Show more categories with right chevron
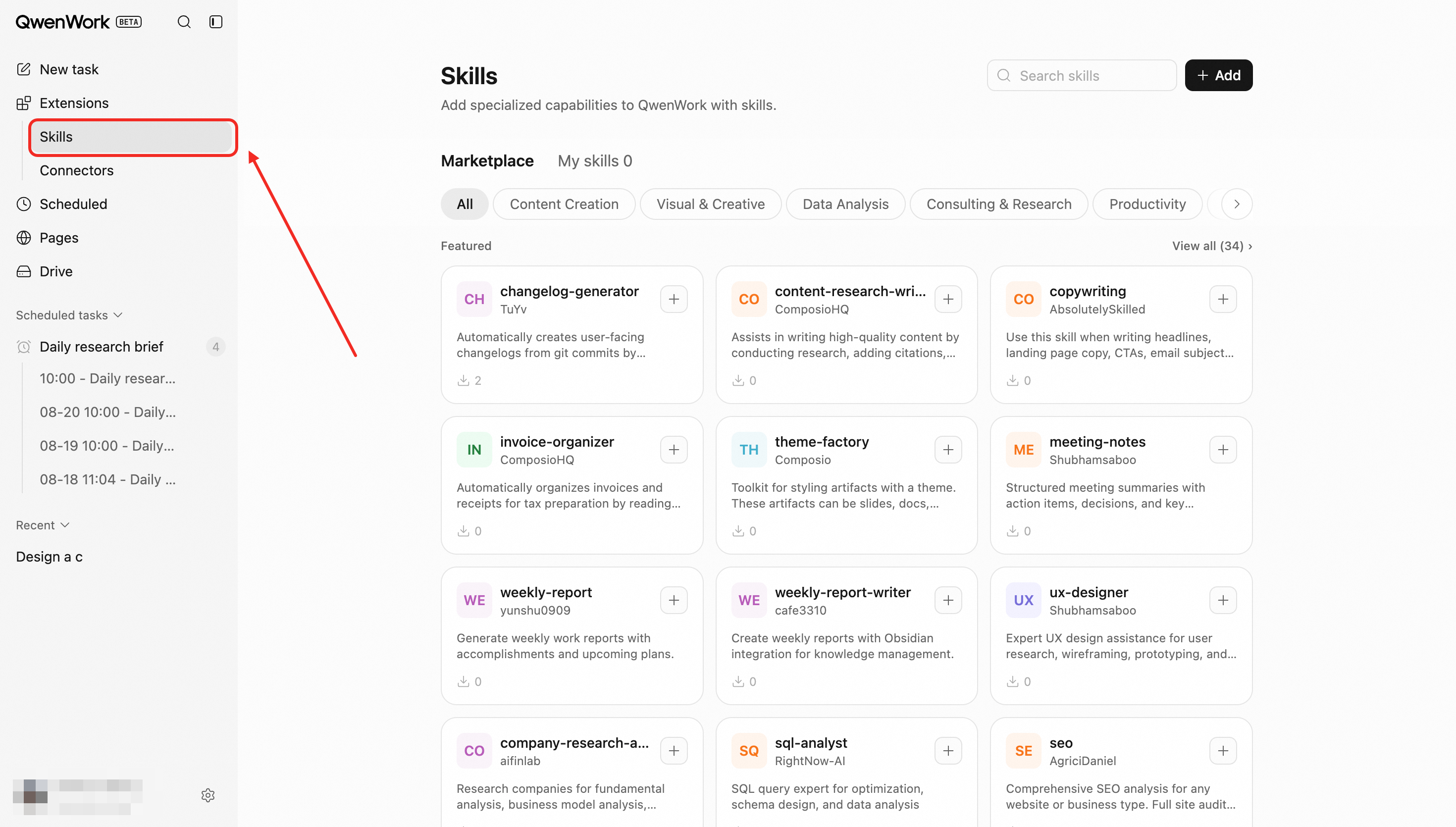This screenshot has height=827, width=1456. pyautogui.click(x=1236, y=204)
